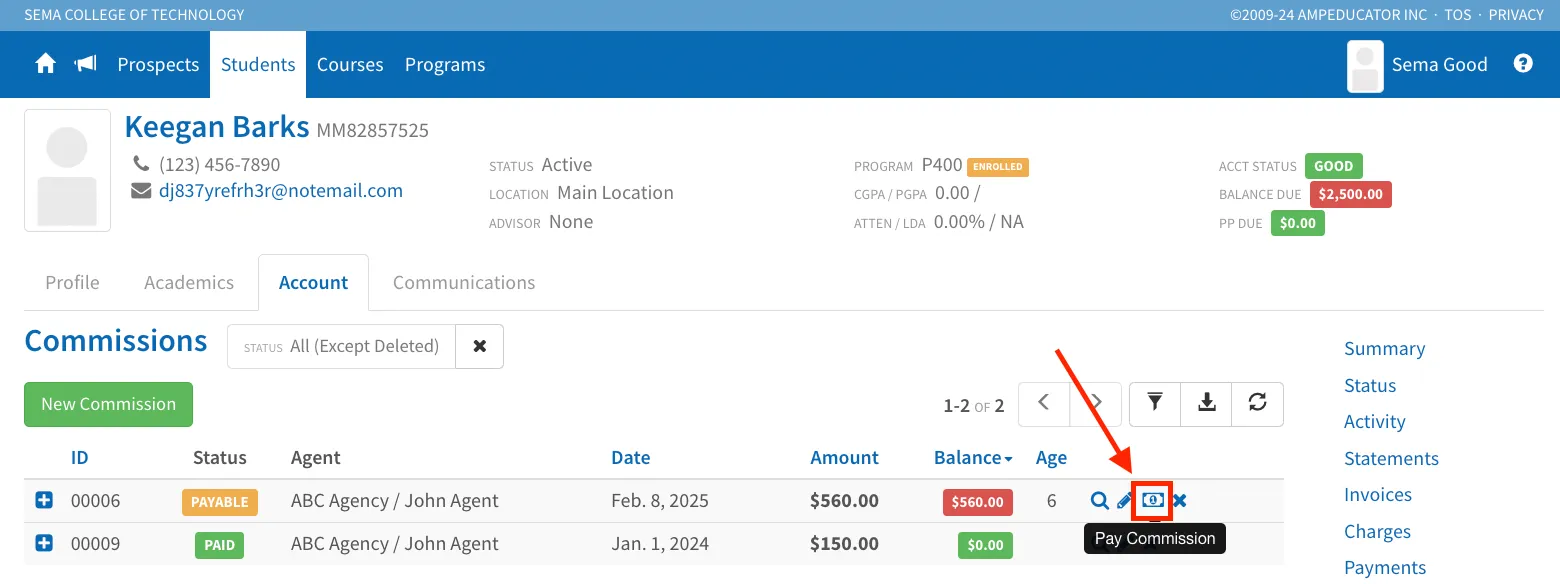
Task: Go to the next page of commissions
Action: pos(1096,403)
